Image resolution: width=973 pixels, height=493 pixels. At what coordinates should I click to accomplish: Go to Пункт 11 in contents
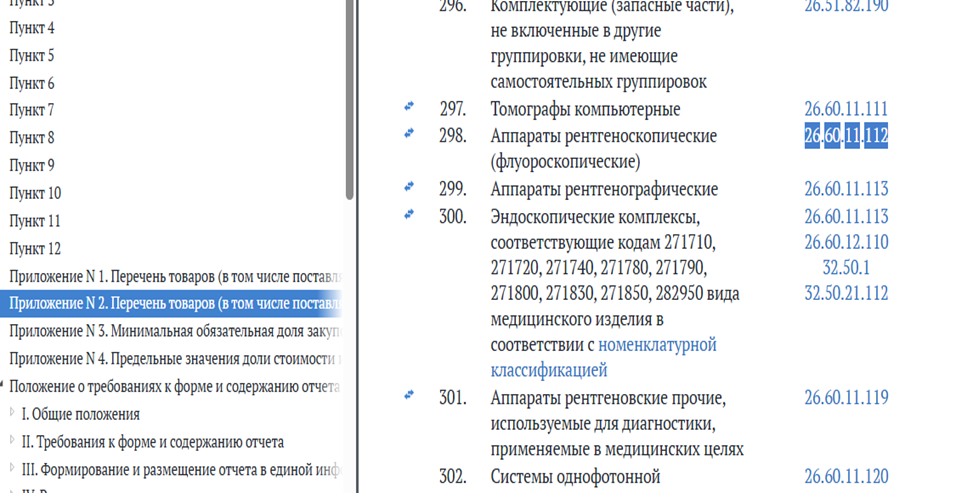pos(35,221)
